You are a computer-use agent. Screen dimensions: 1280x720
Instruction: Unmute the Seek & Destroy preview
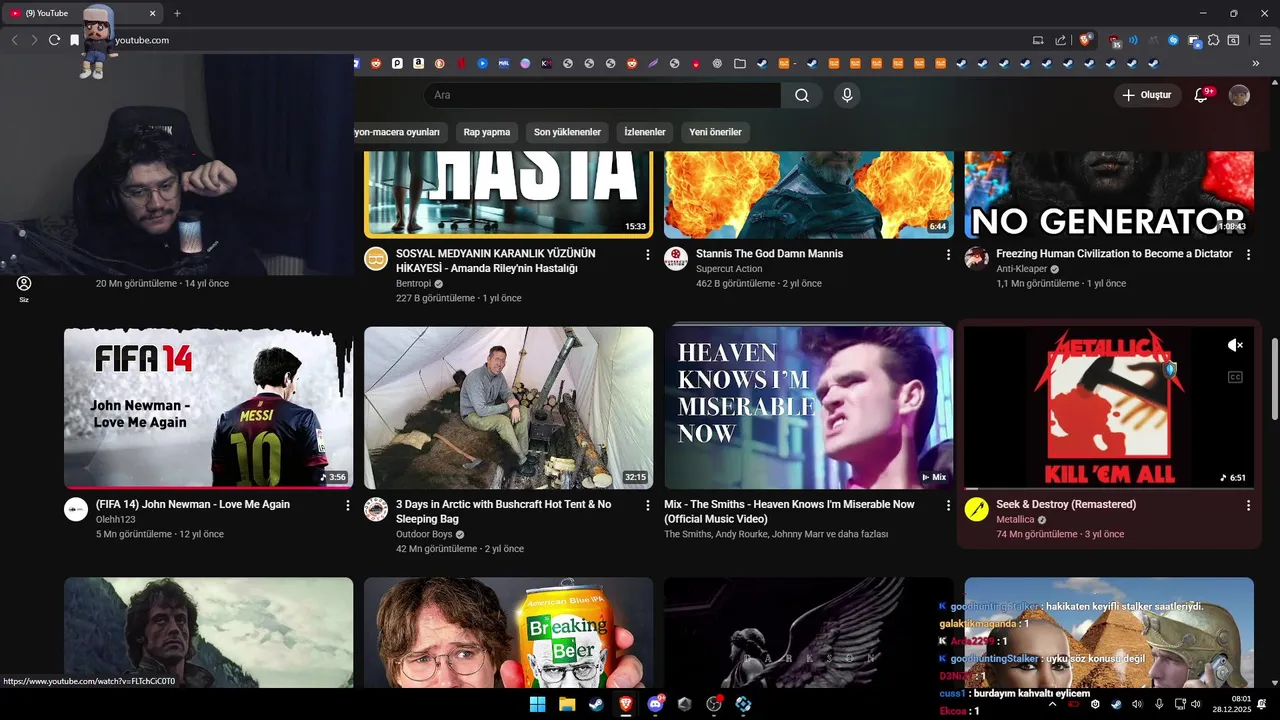coord(1235,345)
